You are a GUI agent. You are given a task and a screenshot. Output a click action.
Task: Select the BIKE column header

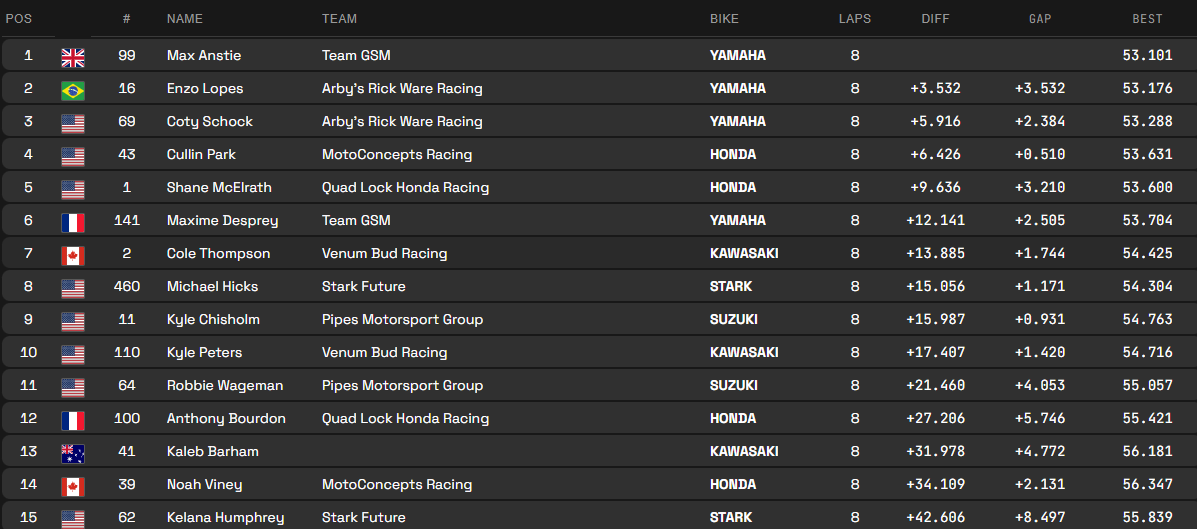(725, 19)
